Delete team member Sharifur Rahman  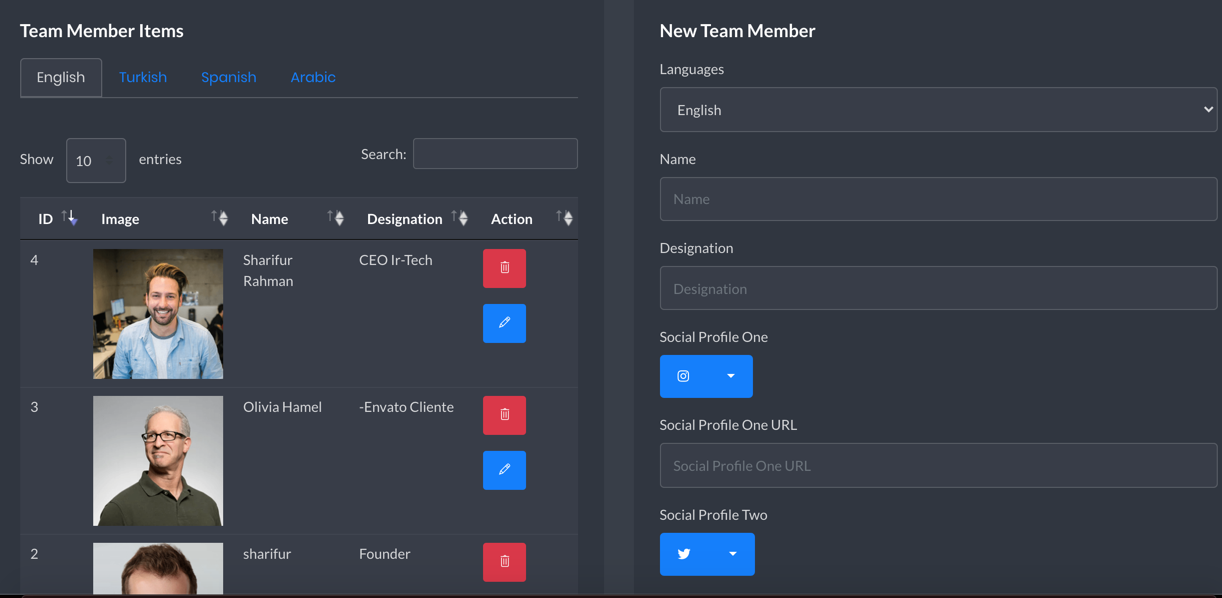(504, 268)
